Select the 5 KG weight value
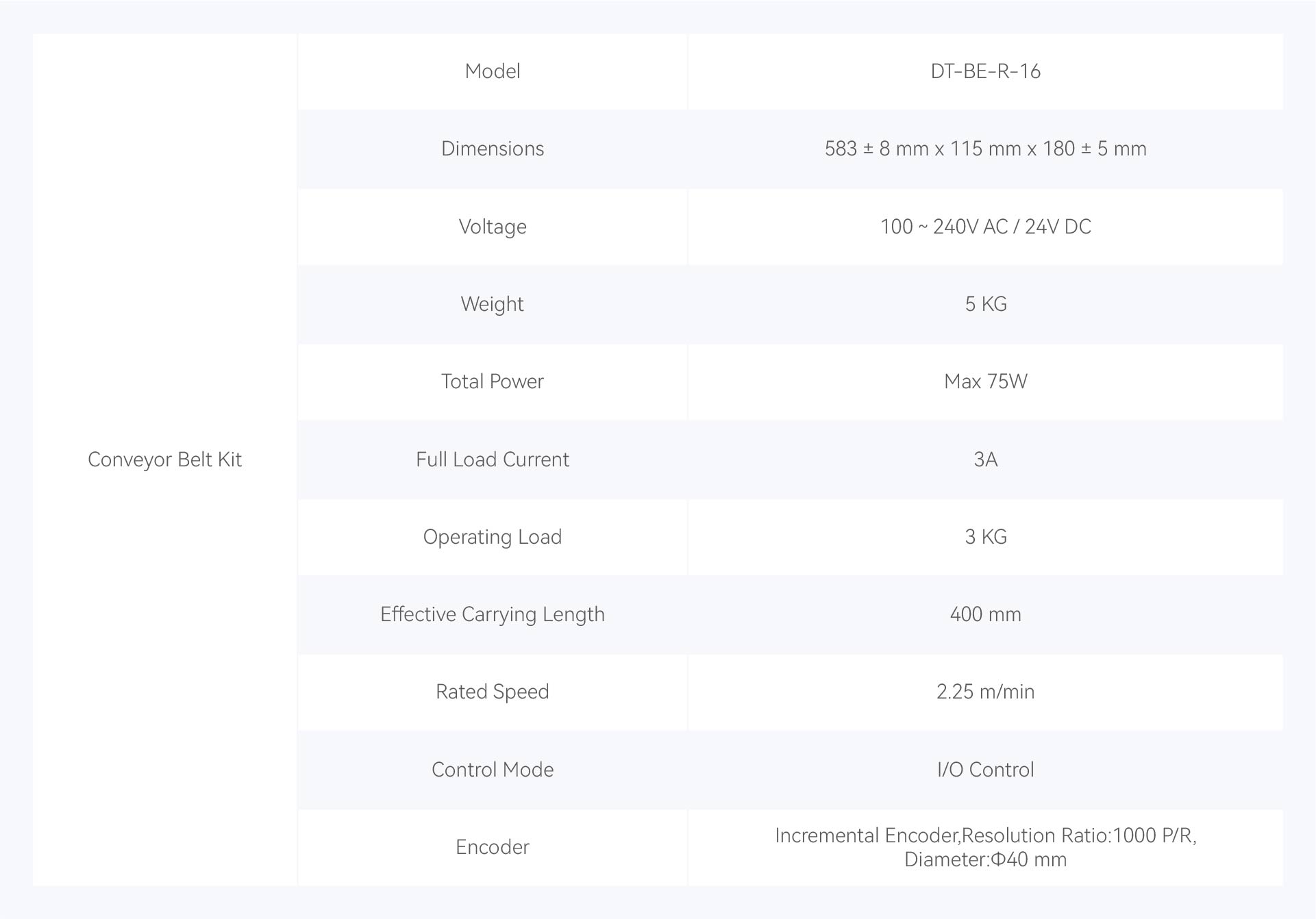Viewport: 1316px width, 919px height. (985, 304)
